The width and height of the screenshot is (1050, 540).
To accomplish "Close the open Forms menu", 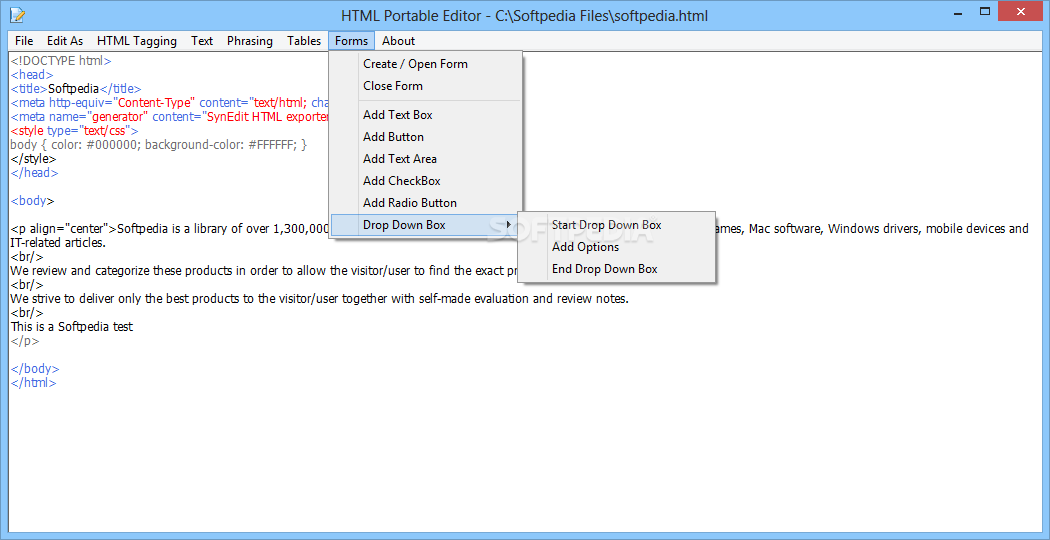I will click(x=352, y=41).
